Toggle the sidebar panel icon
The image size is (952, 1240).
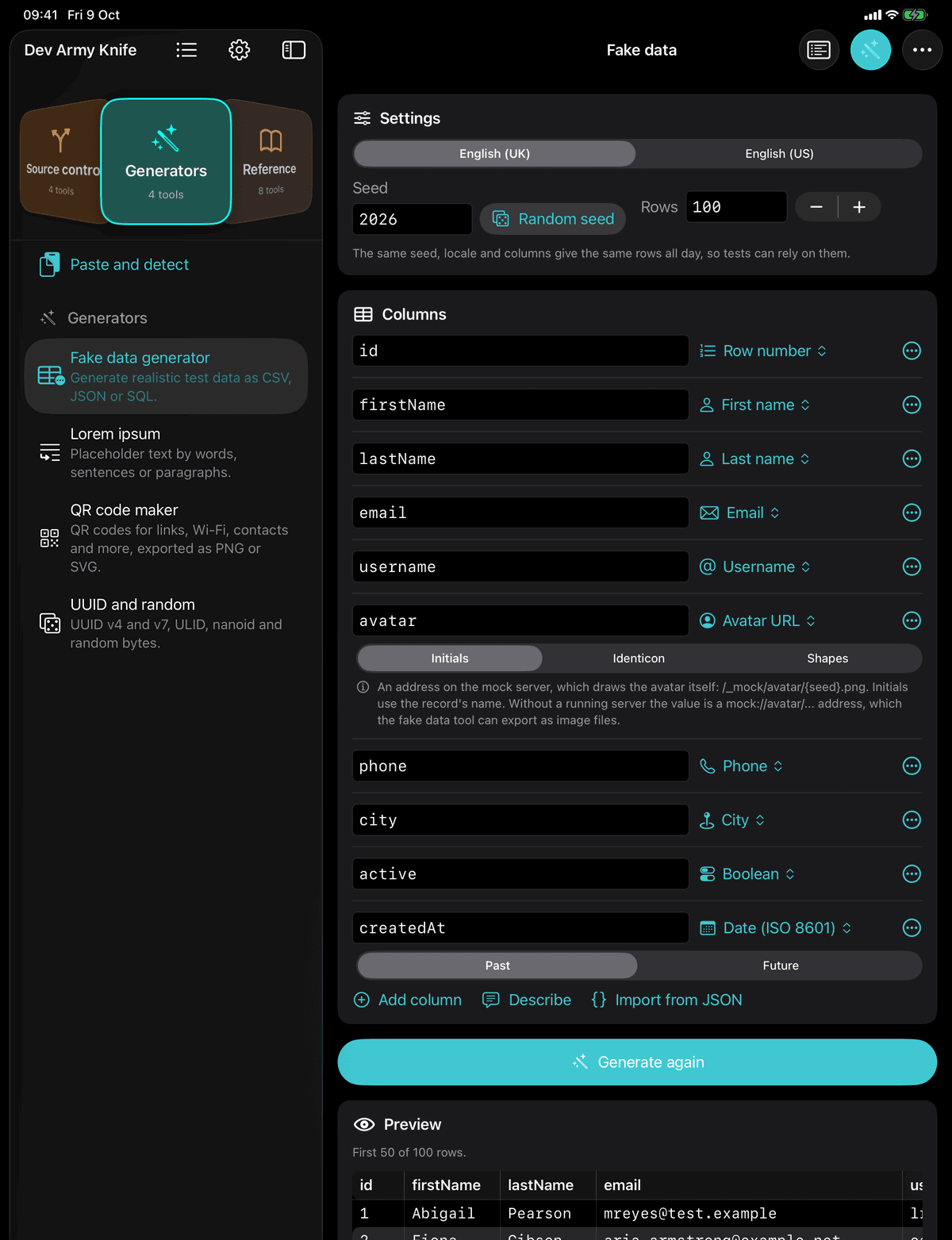[294, 50]
